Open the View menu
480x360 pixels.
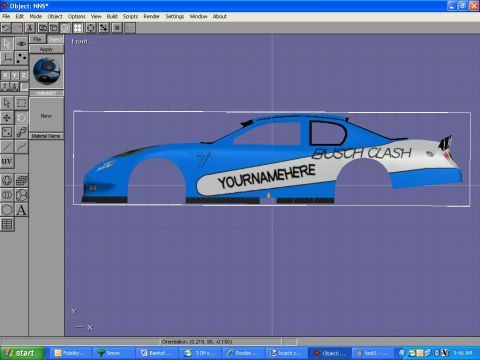pyautogui.click(x=96, y=16)
